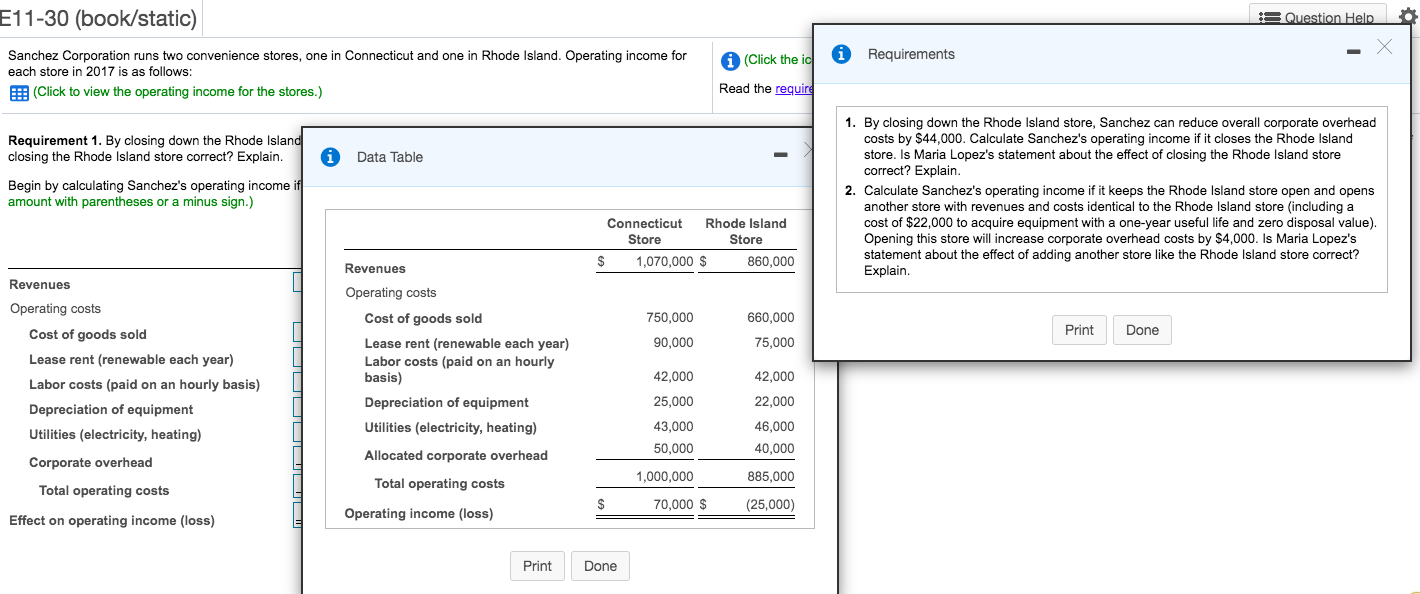Select Connecticut revenues value 1,070,000
This screenshot has width=1420, height=594.
pos(664,262)
